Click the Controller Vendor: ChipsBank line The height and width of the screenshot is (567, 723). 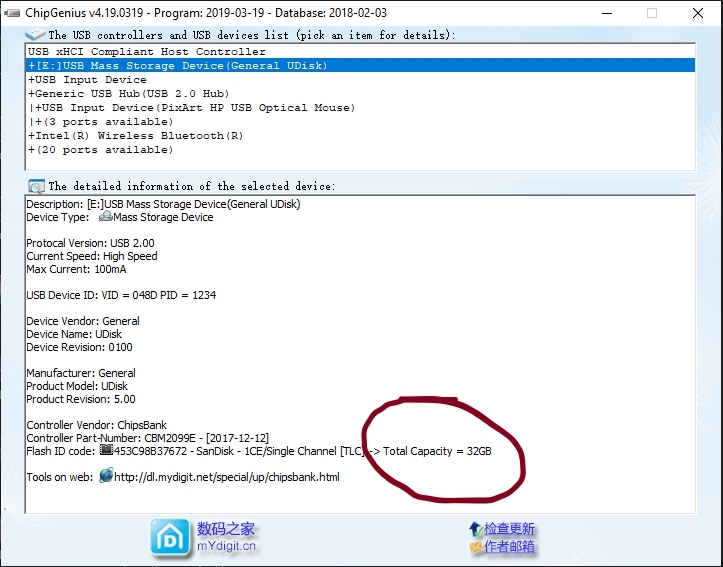coord(96,425)
